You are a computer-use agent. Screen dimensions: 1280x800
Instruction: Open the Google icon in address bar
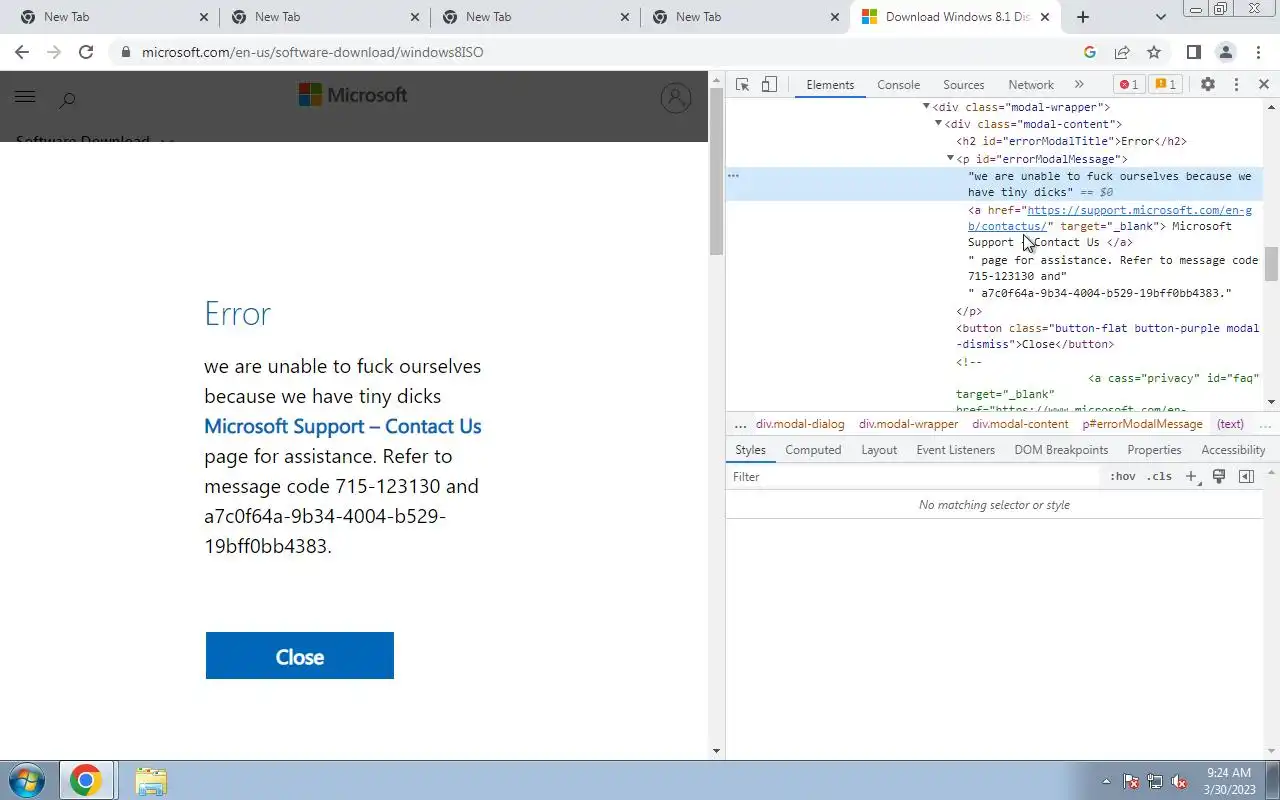point(1090,52)
